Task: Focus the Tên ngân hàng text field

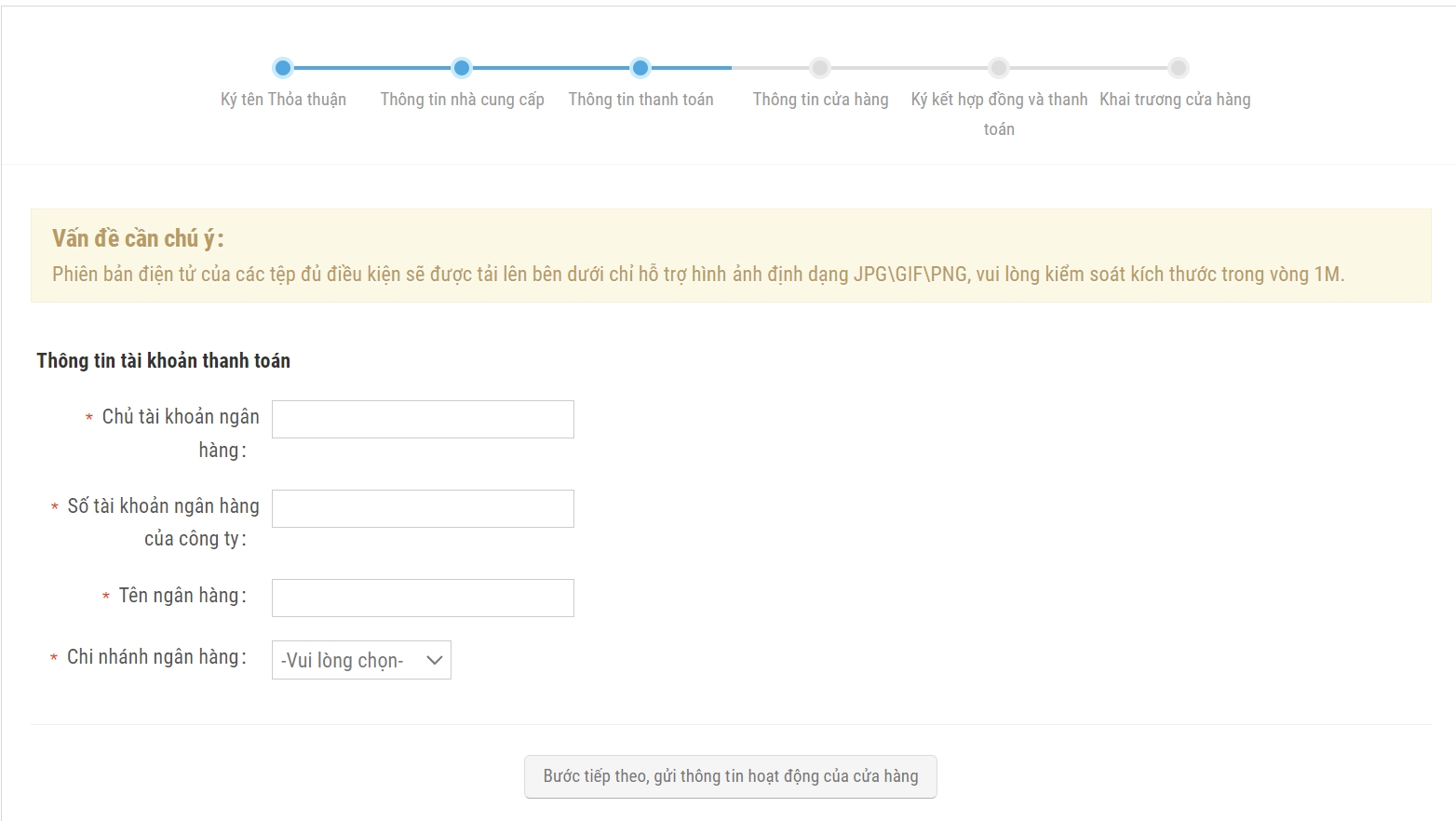Action: click(x=423, y=599)
